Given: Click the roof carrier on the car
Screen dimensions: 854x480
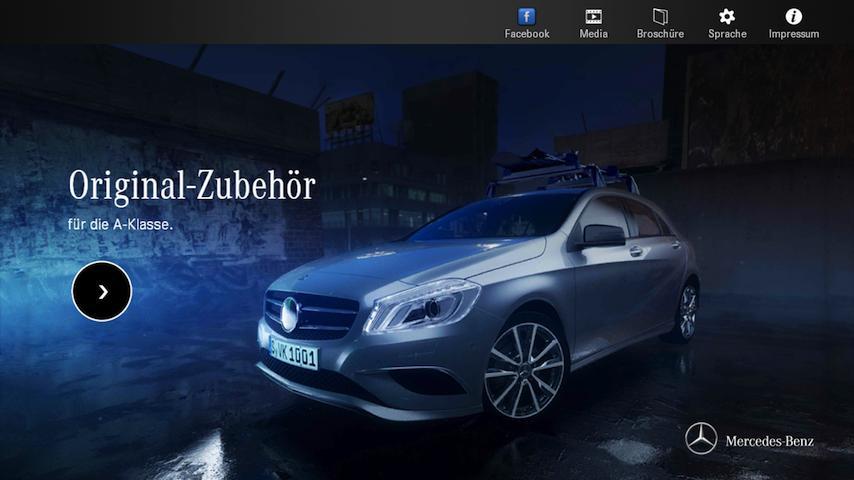Looking at the screenshot, I should click(x=560, y=172).
